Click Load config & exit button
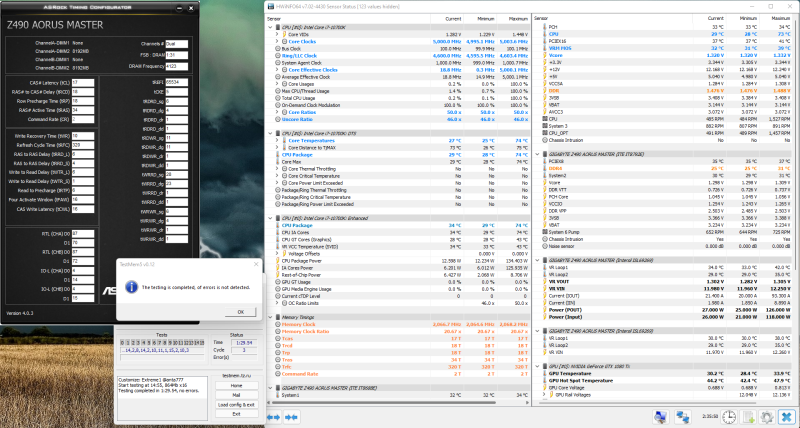Screen dimensions: 800x428 (x=236, y=405)
